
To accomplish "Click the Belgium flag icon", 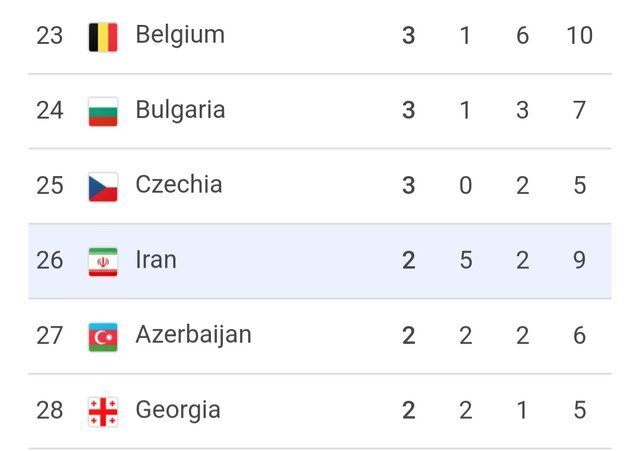I will click(x=103, y=37).
